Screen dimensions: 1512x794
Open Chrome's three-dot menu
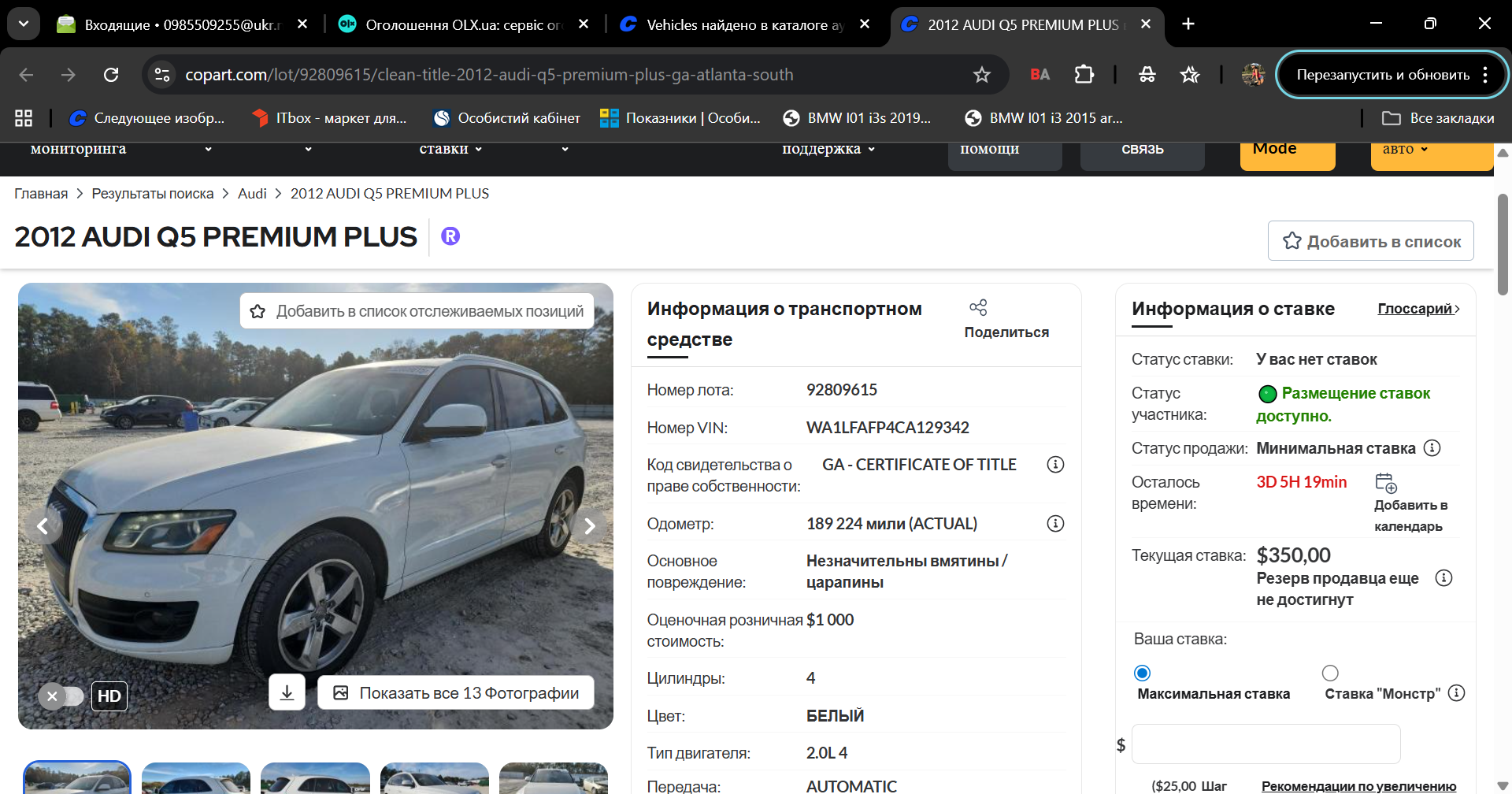1485,75
